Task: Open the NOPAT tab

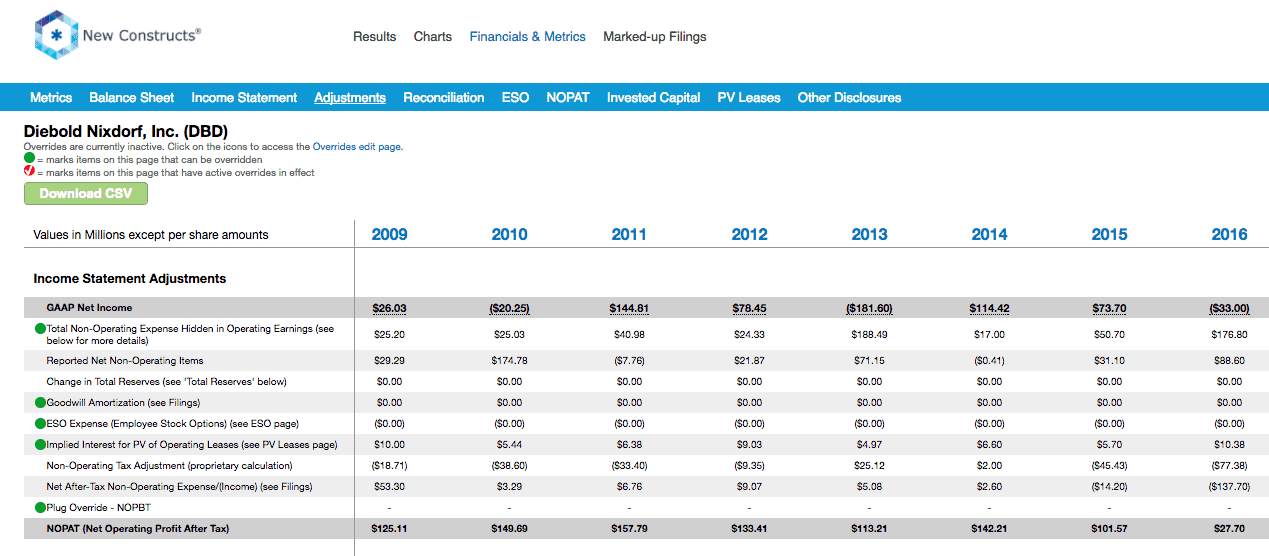Action: tap(568, 98)
